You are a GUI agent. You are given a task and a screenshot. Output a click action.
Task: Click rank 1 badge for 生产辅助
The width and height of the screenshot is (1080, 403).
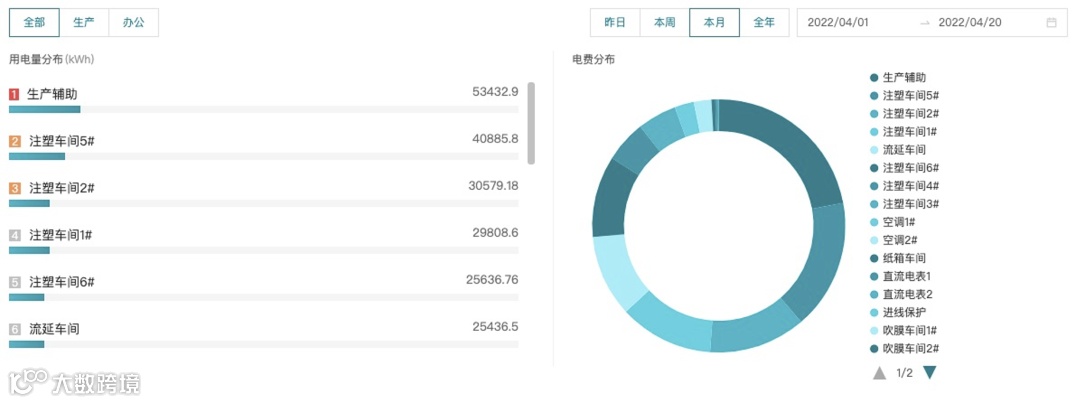tap(15, 94)
